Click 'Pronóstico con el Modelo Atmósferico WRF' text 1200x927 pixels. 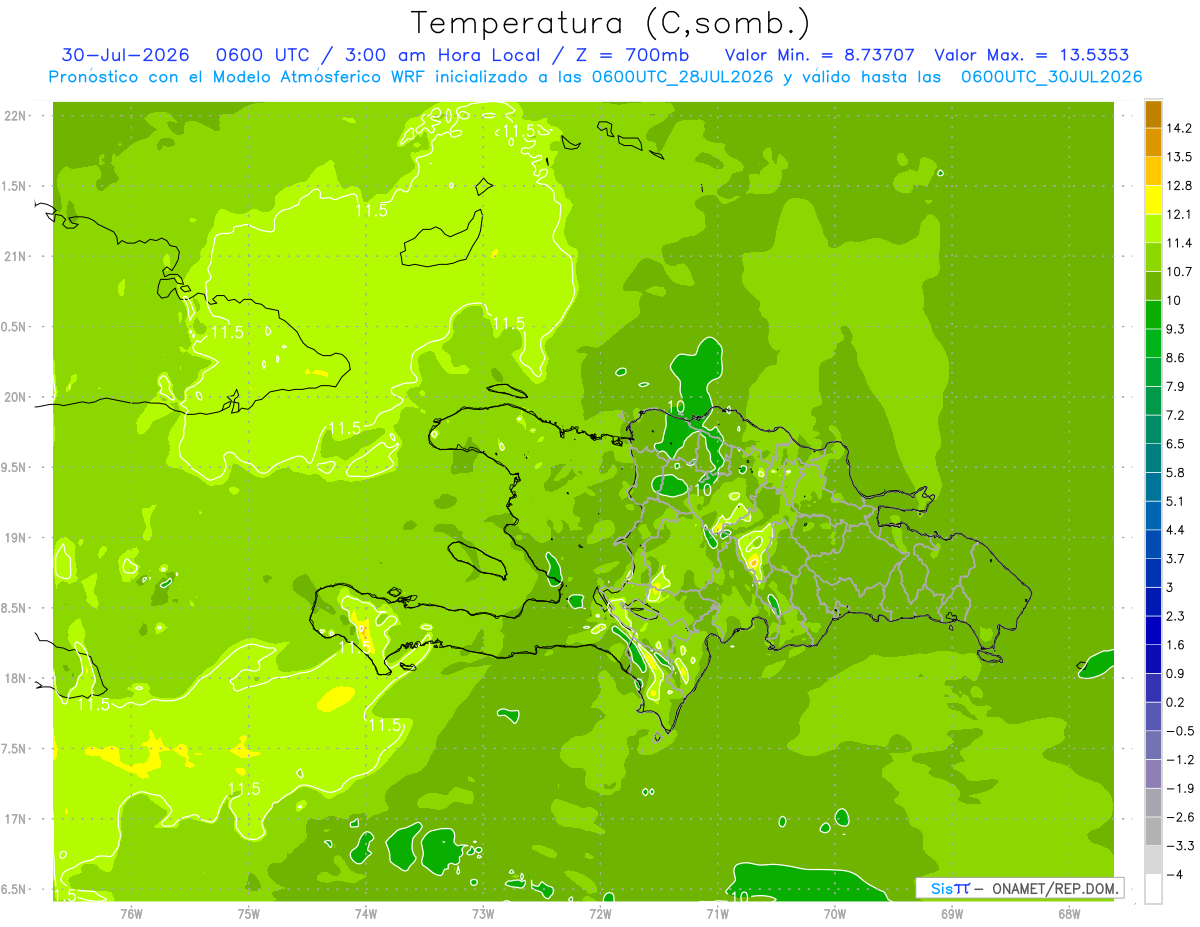click(x=239, y=77)
